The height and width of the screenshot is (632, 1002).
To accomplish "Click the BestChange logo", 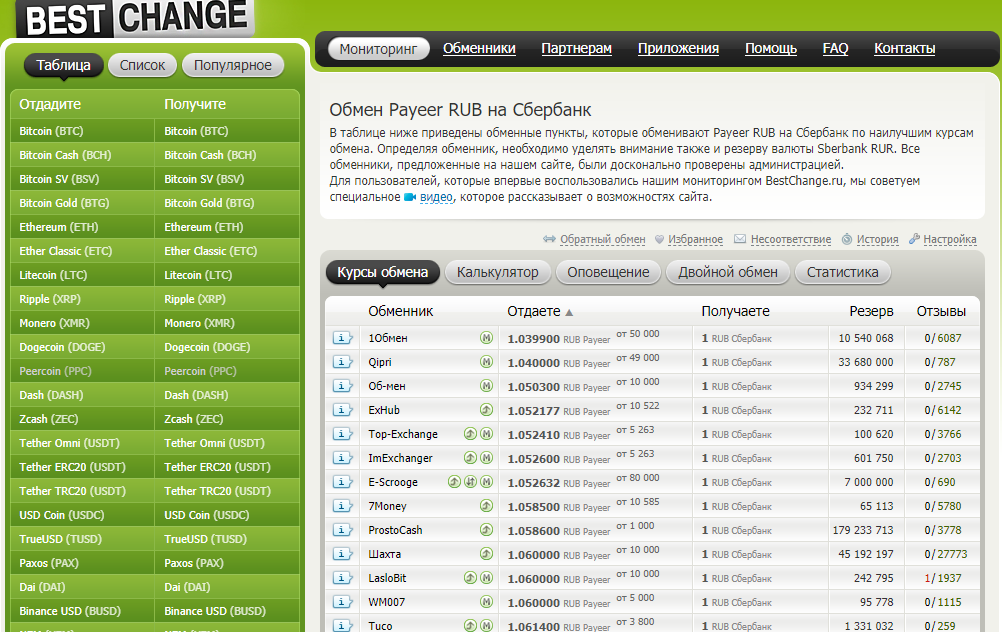I will coord(135,18).
